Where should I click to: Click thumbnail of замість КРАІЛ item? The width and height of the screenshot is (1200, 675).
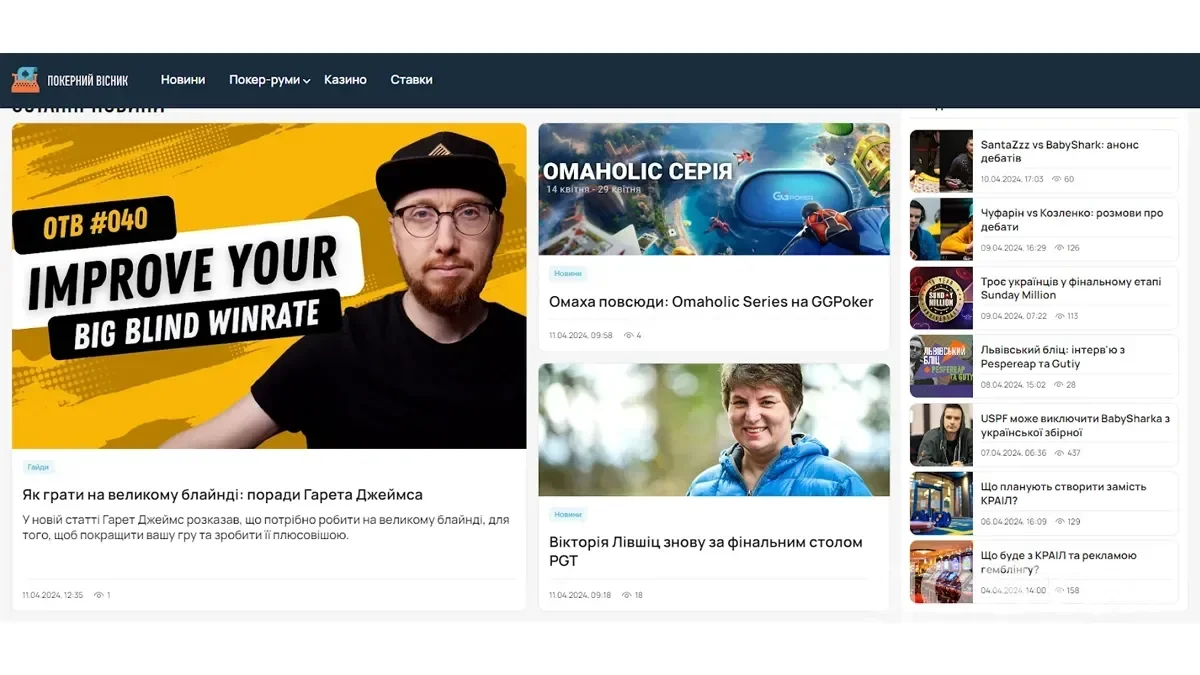941,503
